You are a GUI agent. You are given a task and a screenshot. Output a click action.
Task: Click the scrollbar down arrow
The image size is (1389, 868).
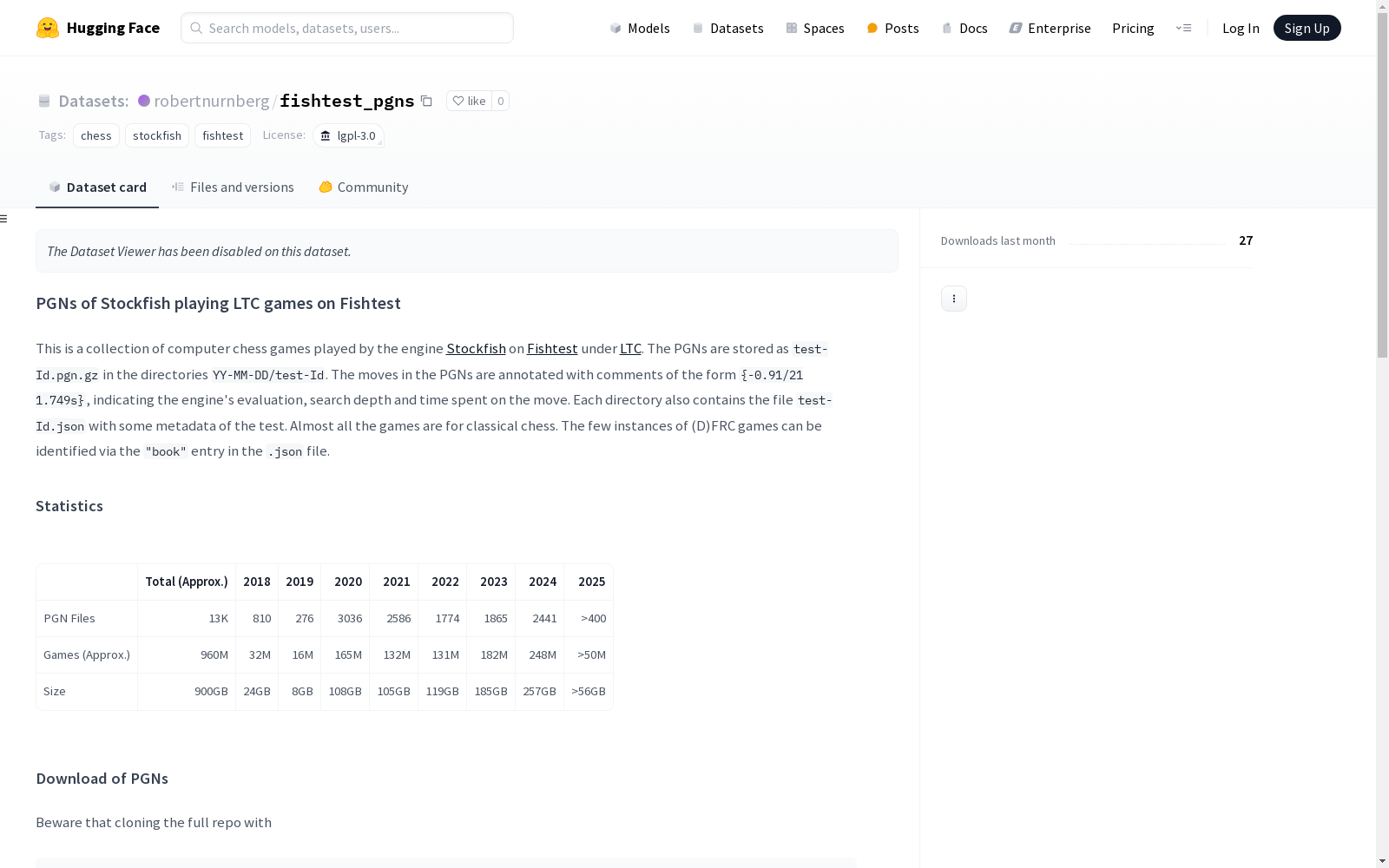1382,861
